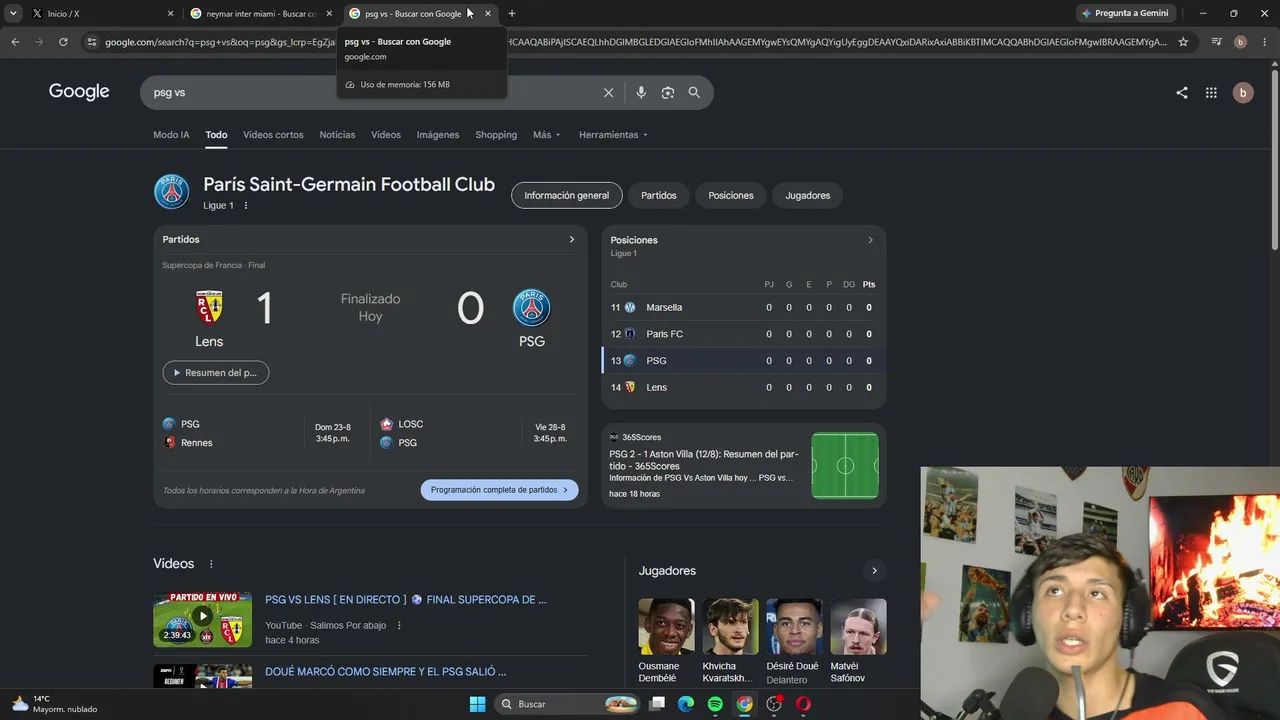Launch Microsoft Edge from the taskbar

[686, 704]
